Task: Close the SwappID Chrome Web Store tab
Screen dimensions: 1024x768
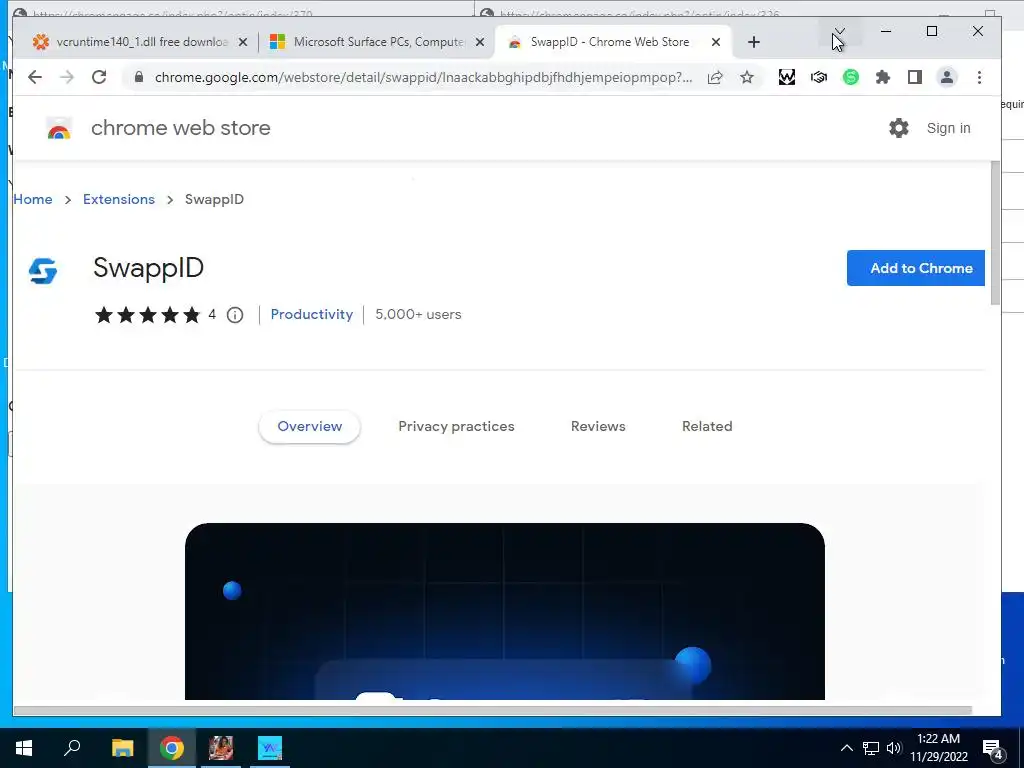Action: [x=716, y=42]
